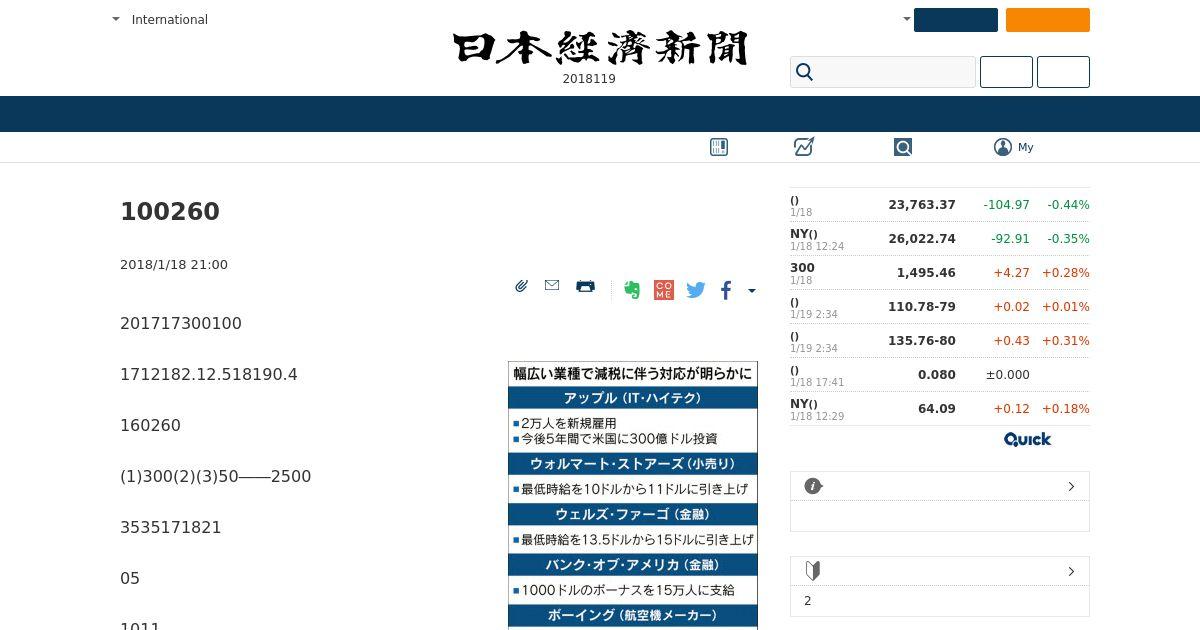This screenshot has height=630, width=1200.
Task: Print the article with printer icon
Action: click(586, 286)
